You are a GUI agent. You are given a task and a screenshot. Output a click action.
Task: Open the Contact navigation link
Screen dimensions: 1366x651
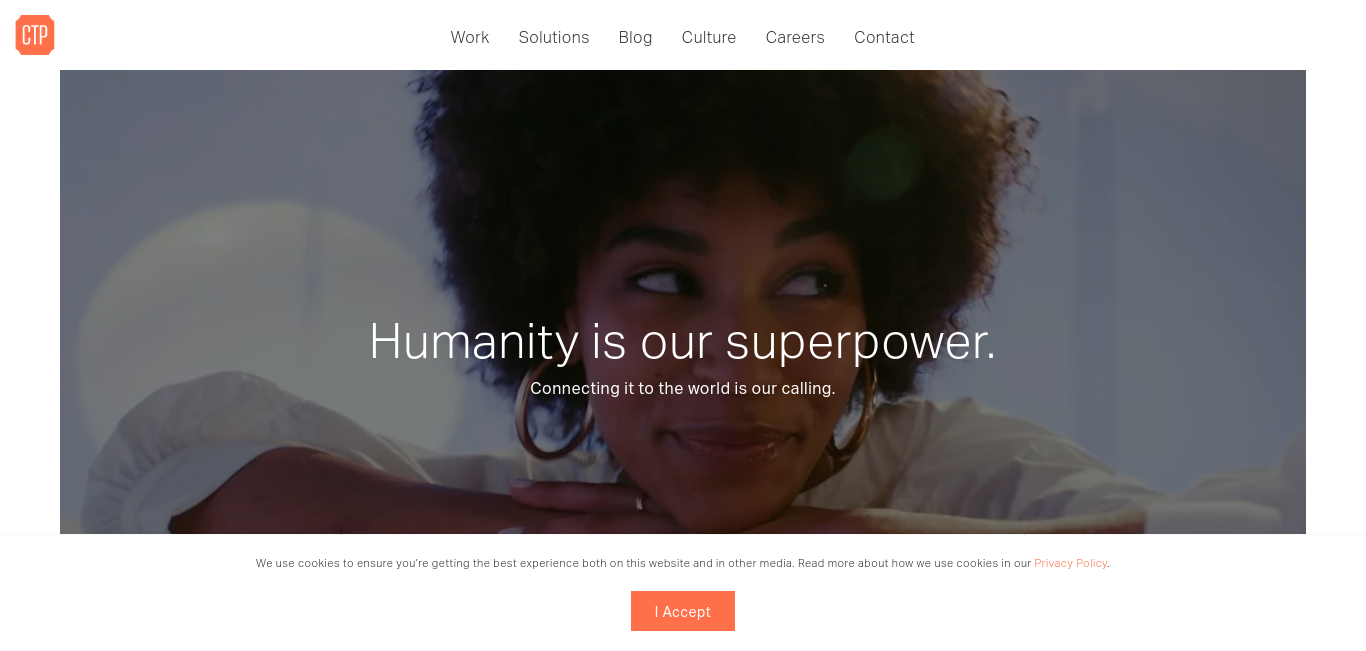click(884, 37)
